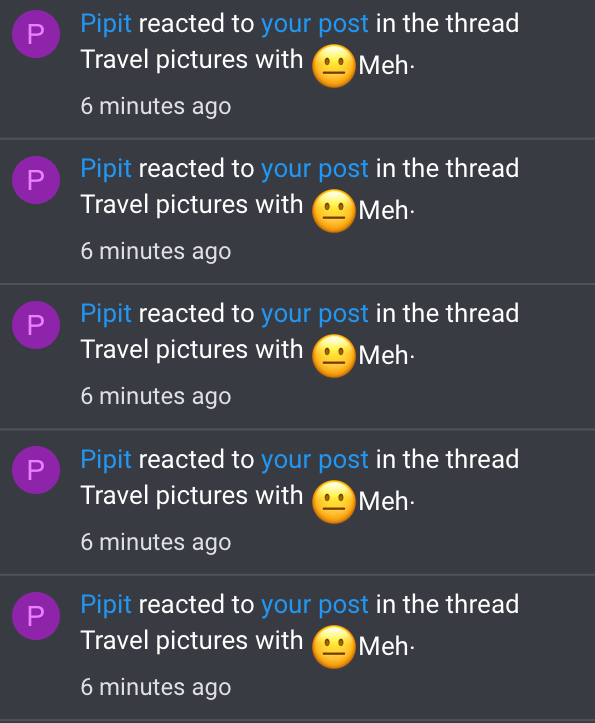Click the Meh emoji in the fifth notification
595x723 pixels.
(x=333, y=647)
